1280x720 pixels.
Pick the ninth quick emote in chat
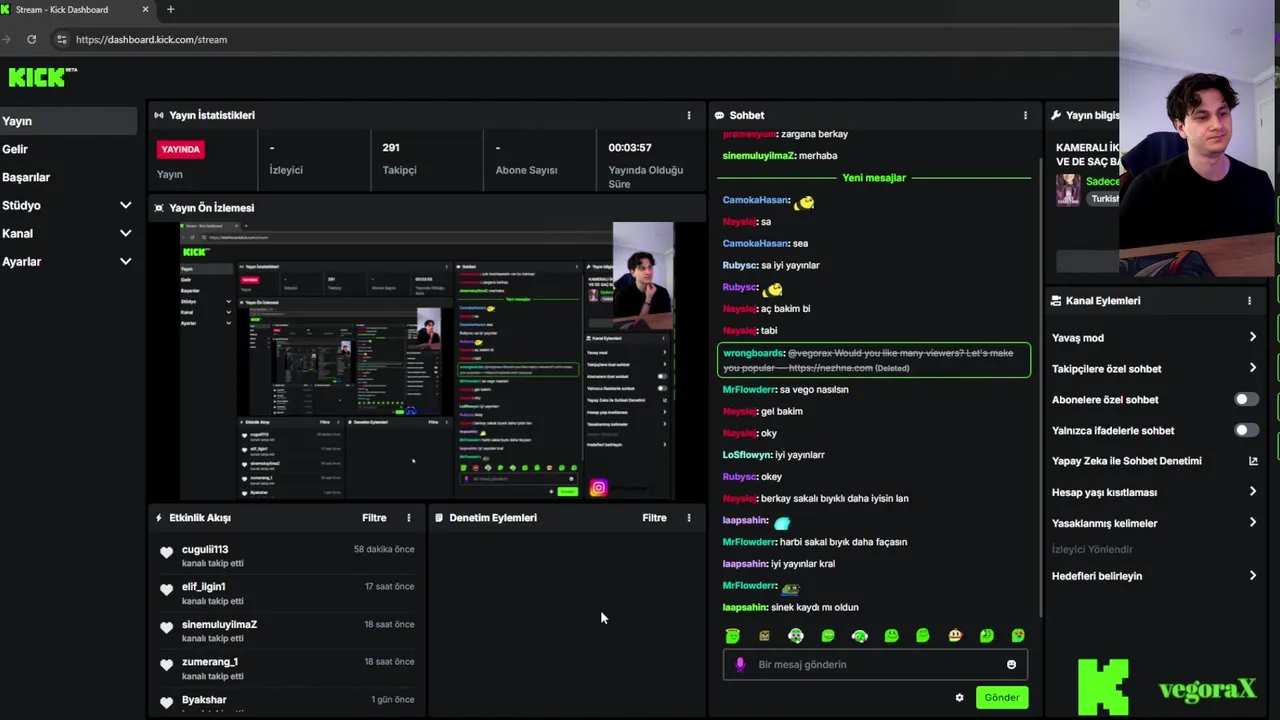coord(987,635)
